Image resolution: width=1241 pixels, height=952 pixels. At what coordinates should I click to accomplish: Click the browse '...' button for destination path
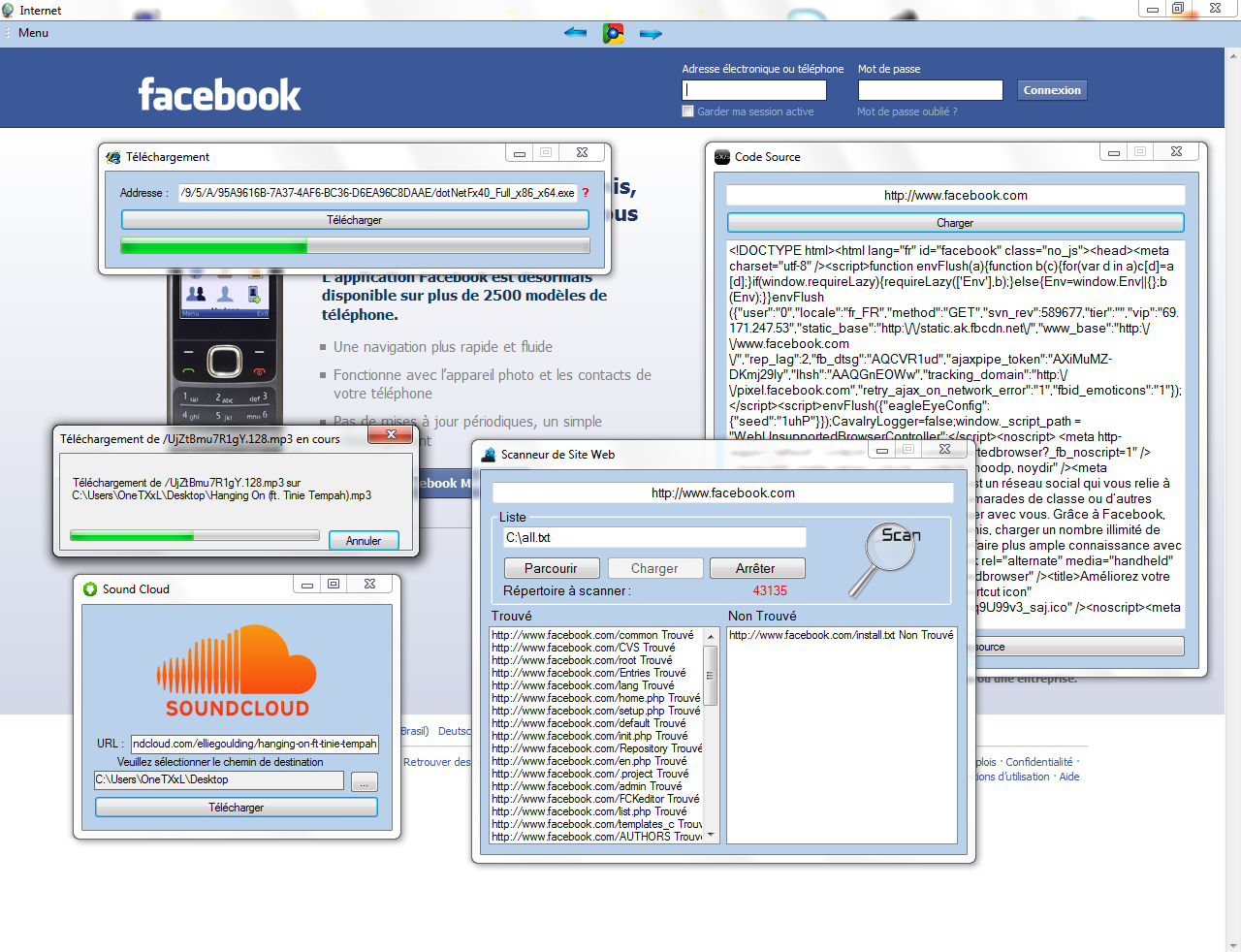tap(365, 782)
